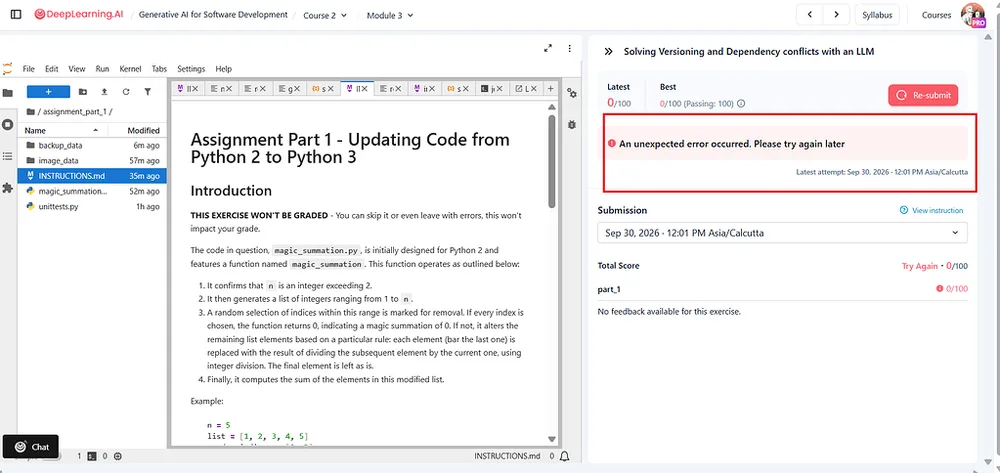This screenshot has height=473, width=1000.
Task: Open Running Terminals and Kernels sidebar
Action: [8, 124]
